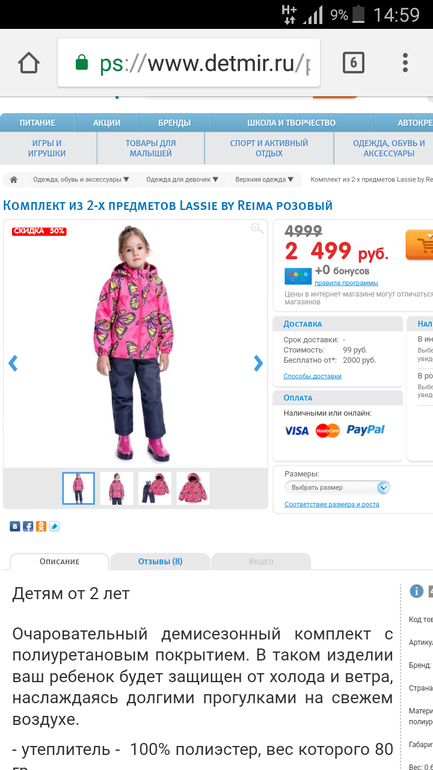Tap the browser home icon
The width and height of the screenshot is (433, 770).
28,63
